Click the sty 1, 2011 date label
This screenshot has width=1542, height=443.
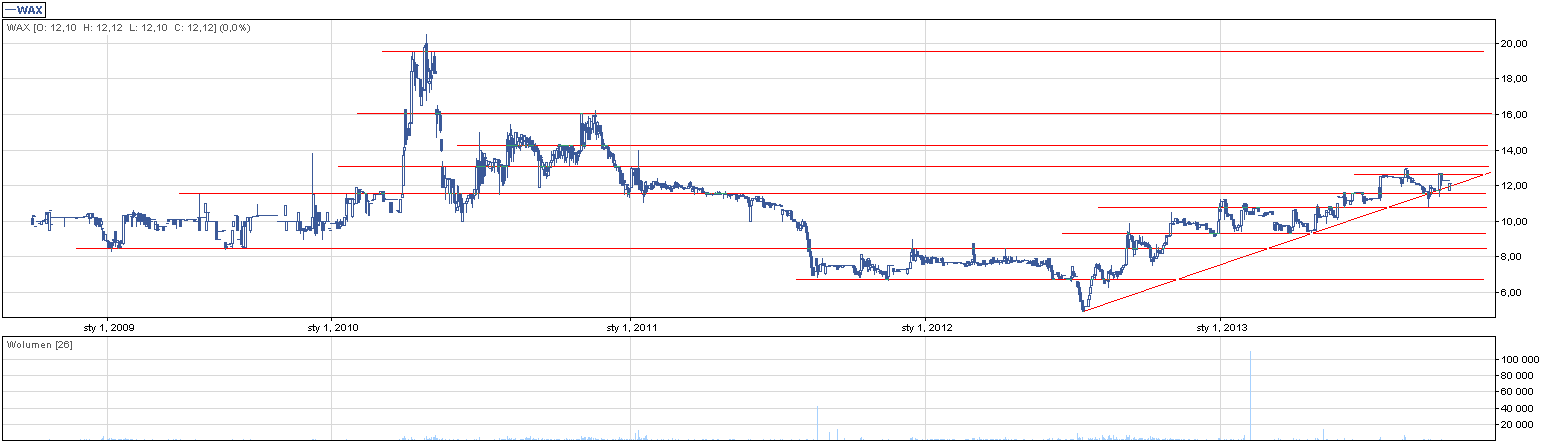pos(631,327)
